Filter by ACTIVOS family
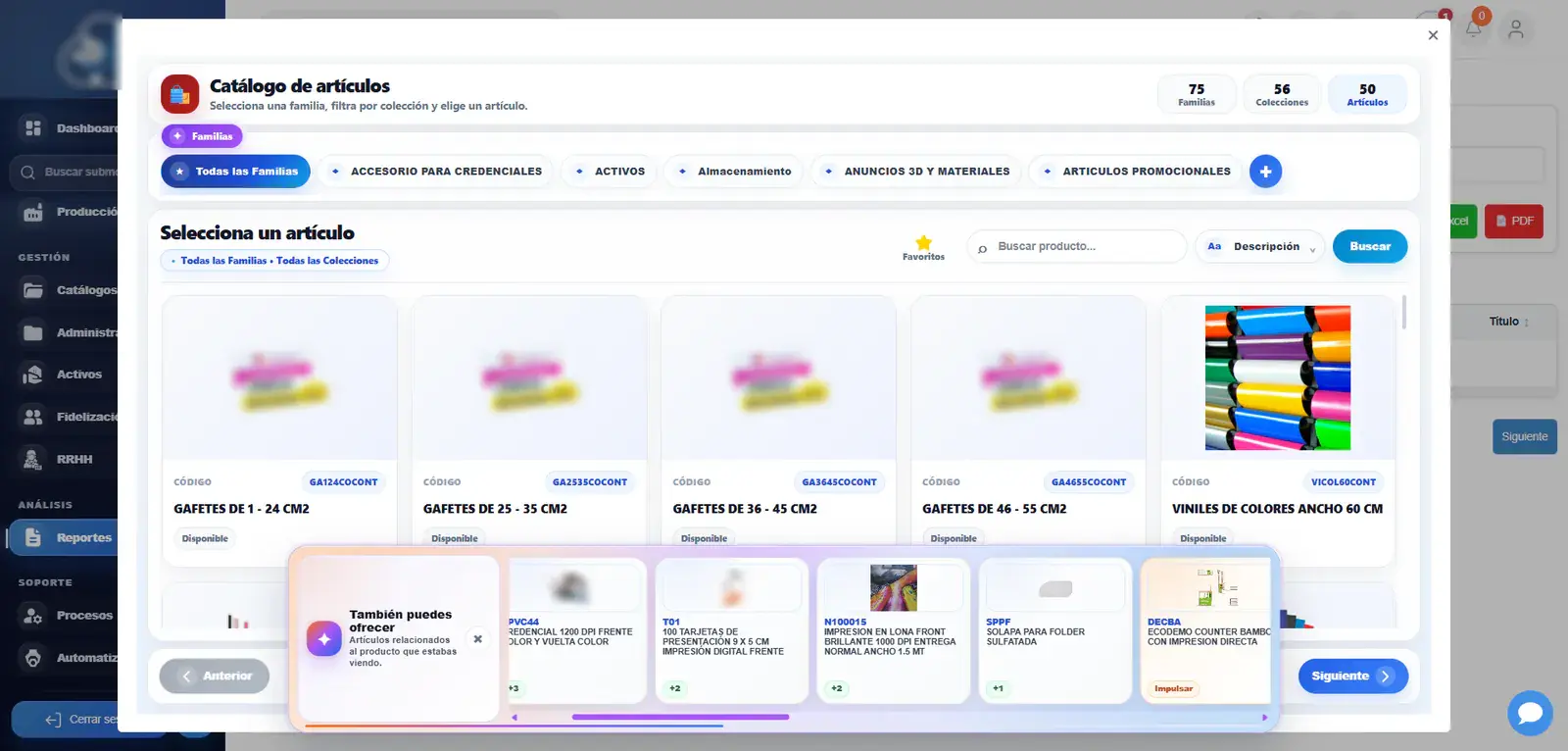1568x751 pixels. (609, 172)
